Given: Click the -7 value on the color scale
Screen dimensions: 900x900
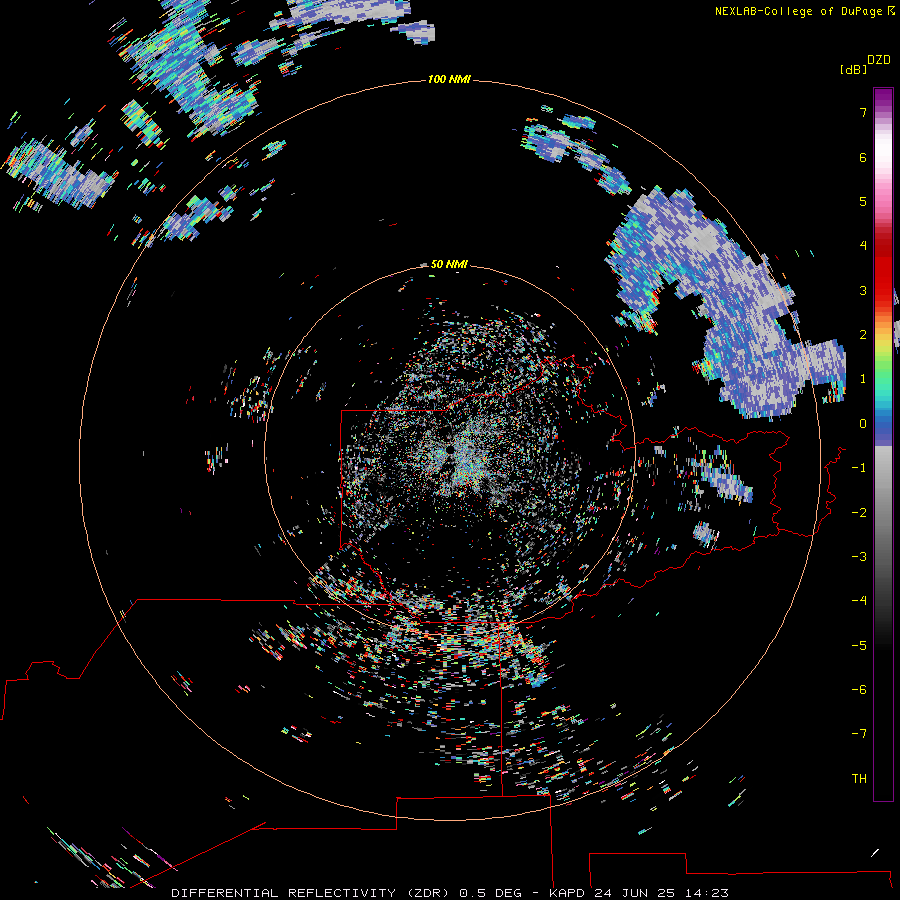Looking at the screenshot, I should (x=859, y=734).
